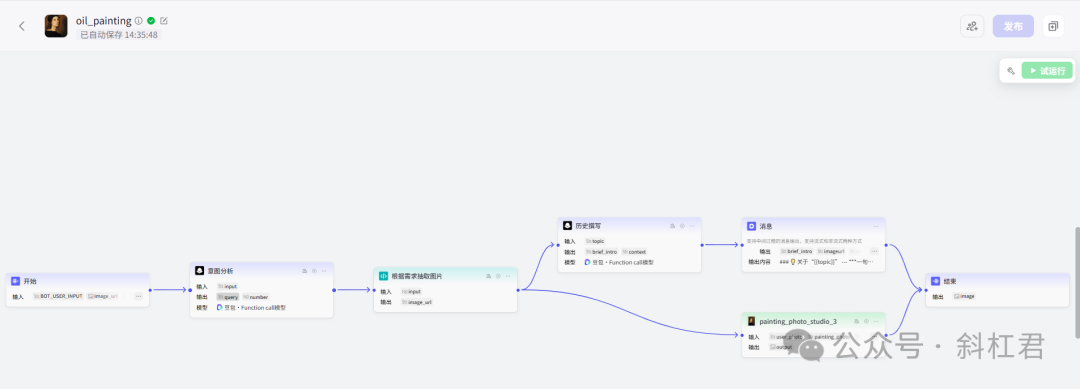Click test icon on painting_photo_studio_3 node
This screenshot has width=1080, height=389.
(856, 321)
